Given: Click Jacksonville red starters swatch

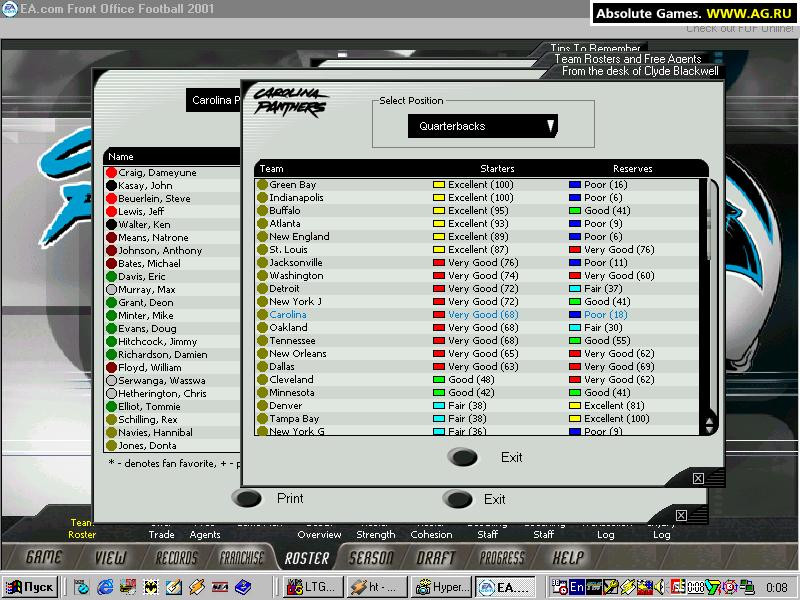Looking at the screenshot, I should coord(438,263).
